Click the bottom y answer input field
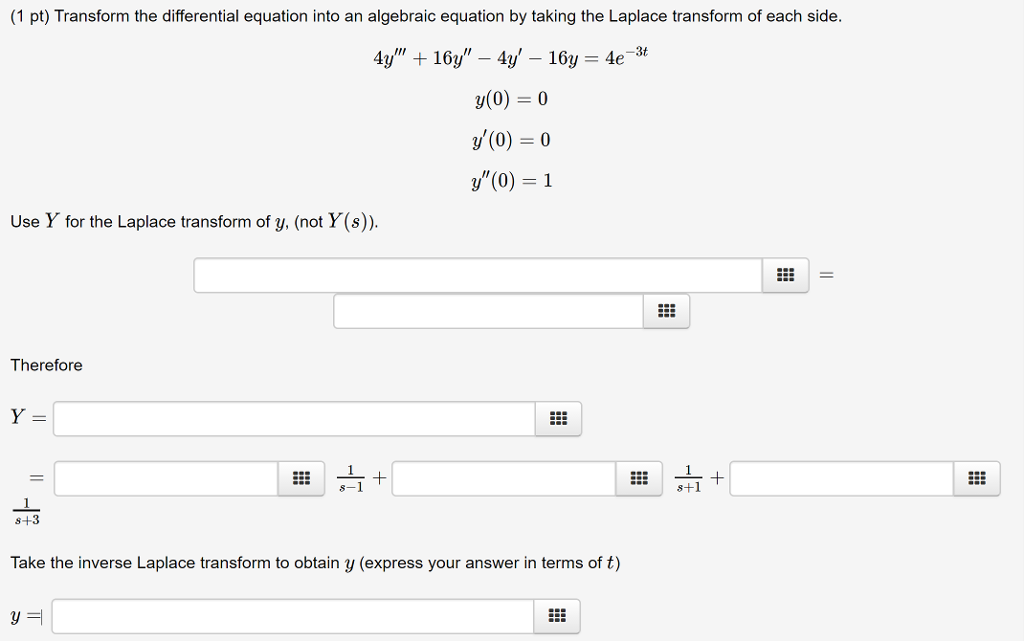The width and height of the screenshot is (1024, 641). coord(293,616)
